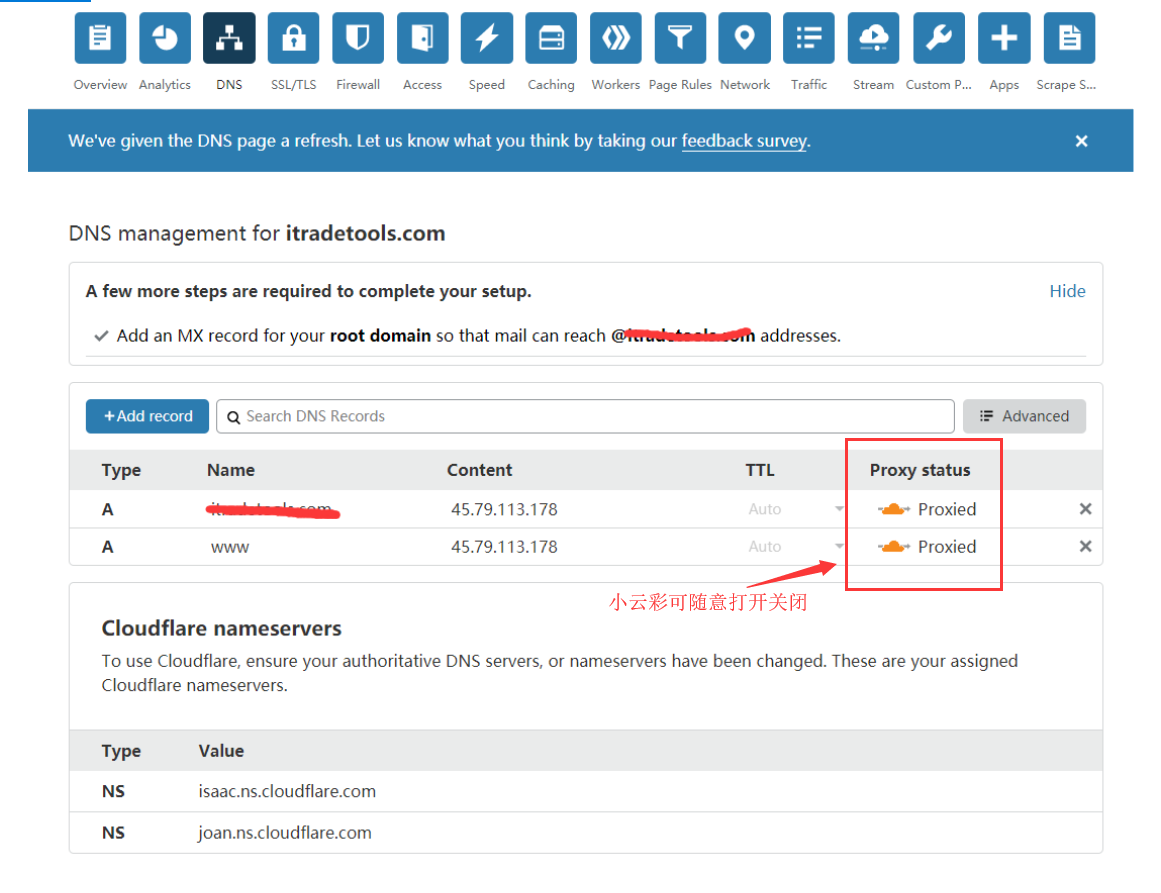Focus the Search DNS Records field
Image resolution: width=1161 pixels, height=893 pixels.
585,416
